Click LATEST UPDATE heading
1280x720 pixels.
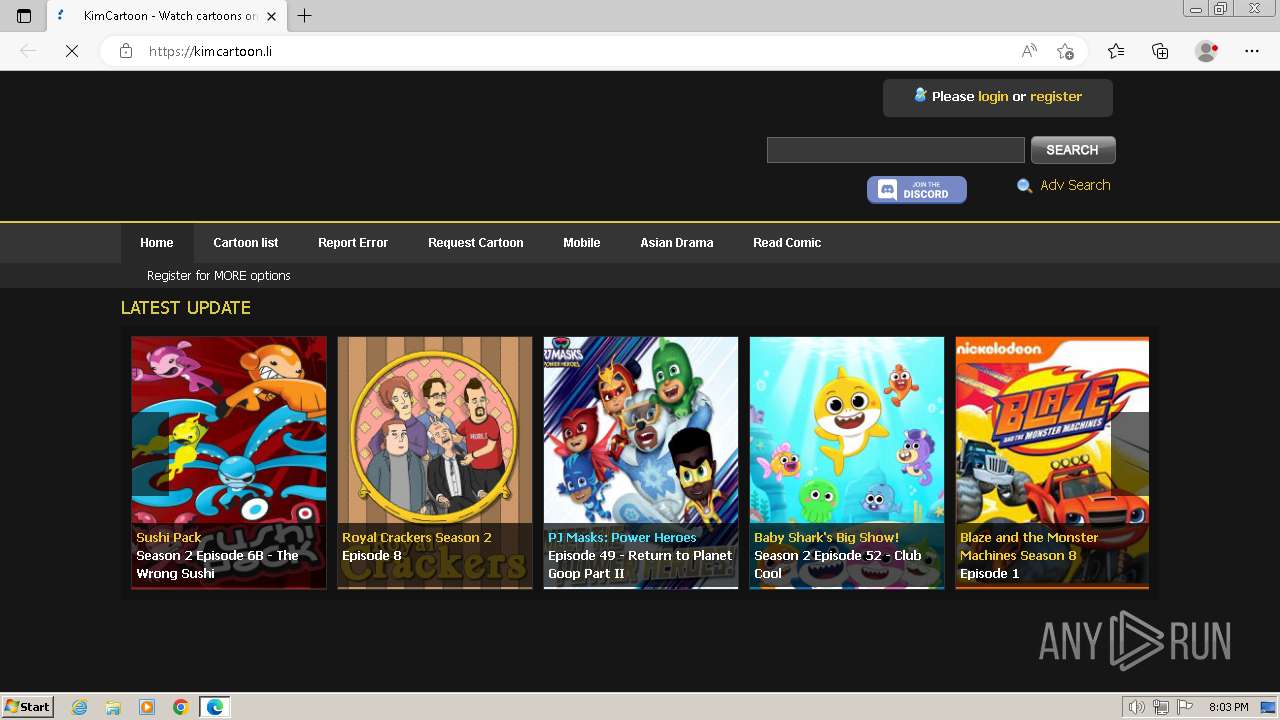[186, 308]
